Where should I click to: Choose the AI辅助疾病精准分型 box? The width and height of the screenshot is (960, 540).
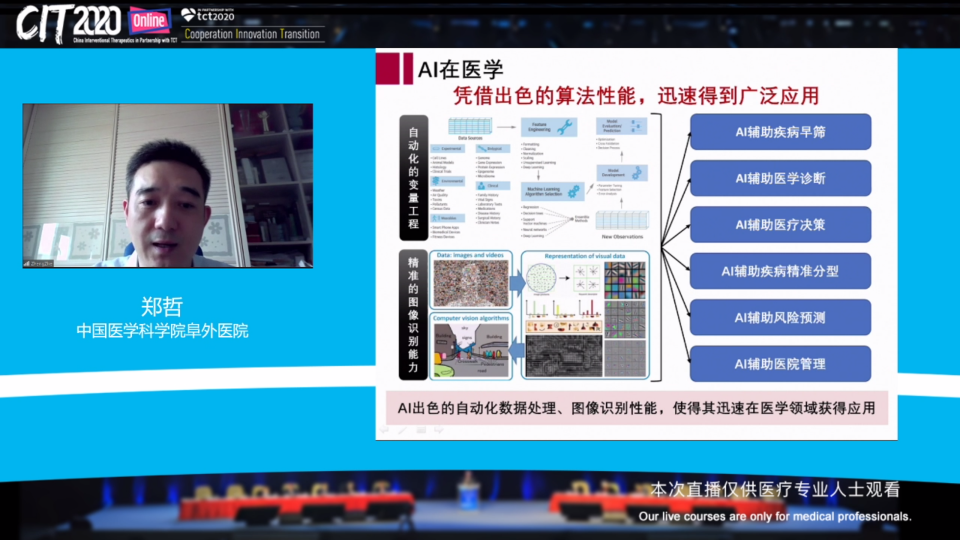pyautogui.click(x=780, y=271)
